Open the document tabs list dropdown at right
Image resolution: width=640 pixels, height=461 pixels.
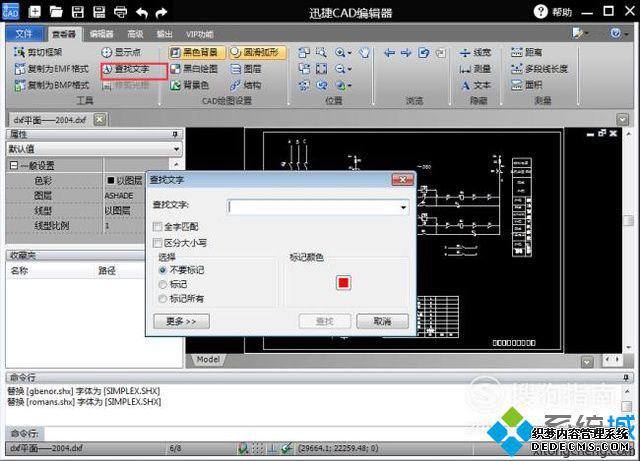pos(622,120)
